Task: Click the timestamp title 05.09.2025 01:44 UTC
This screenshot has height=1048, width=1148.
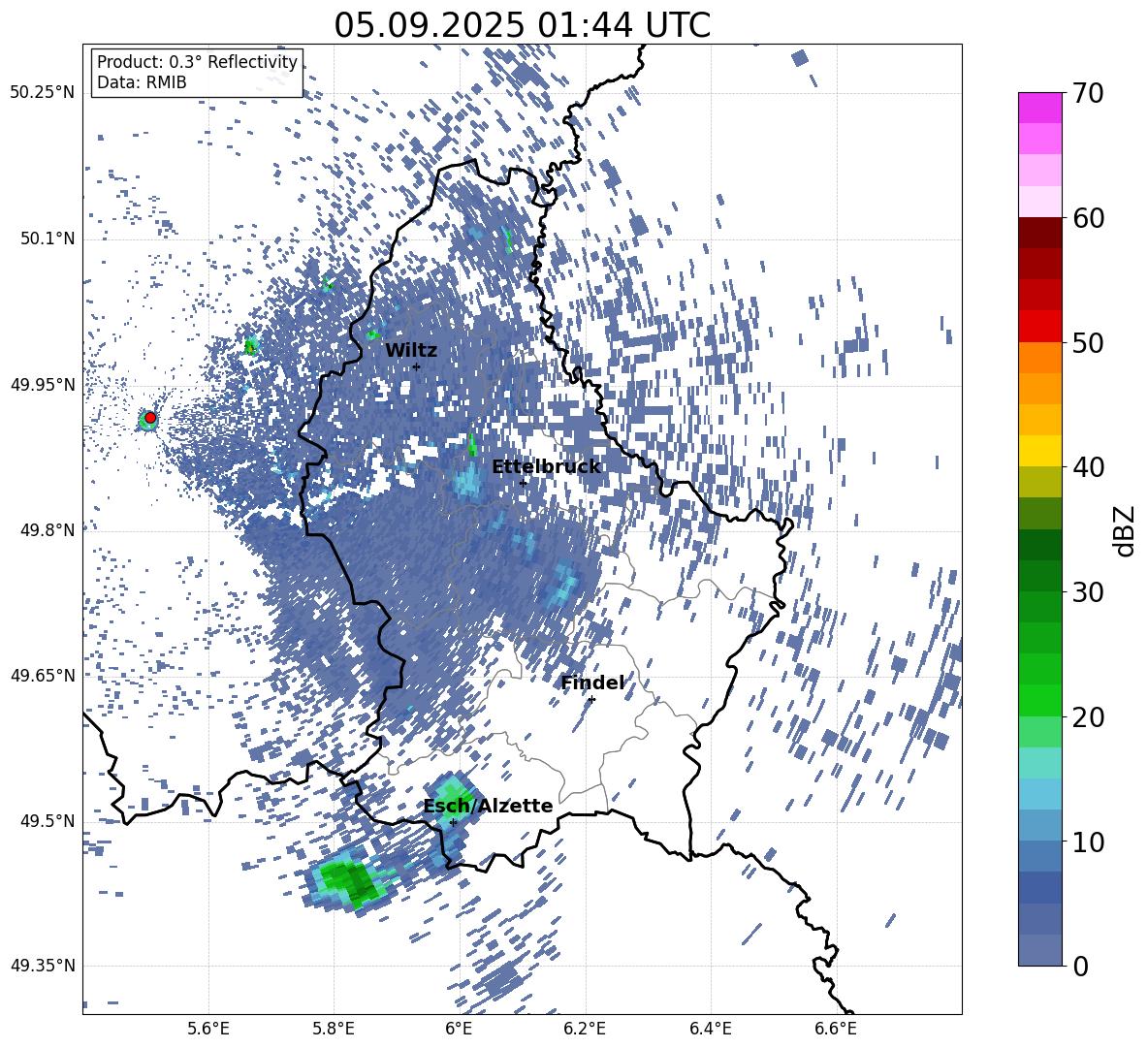Action: [x=522, y=25]
